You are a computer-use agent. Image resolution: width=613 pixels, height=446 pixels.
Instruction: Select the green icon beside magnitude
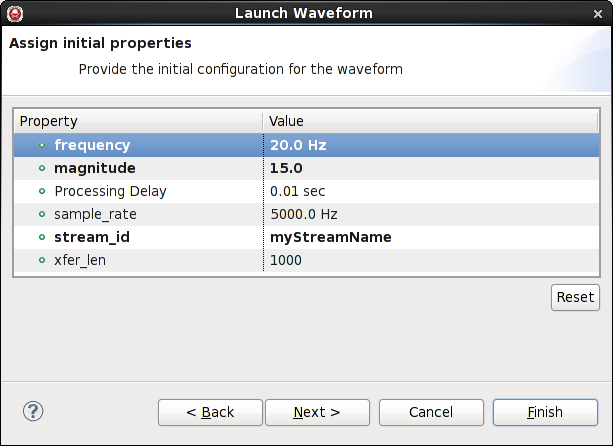click(x=42, y=168)
